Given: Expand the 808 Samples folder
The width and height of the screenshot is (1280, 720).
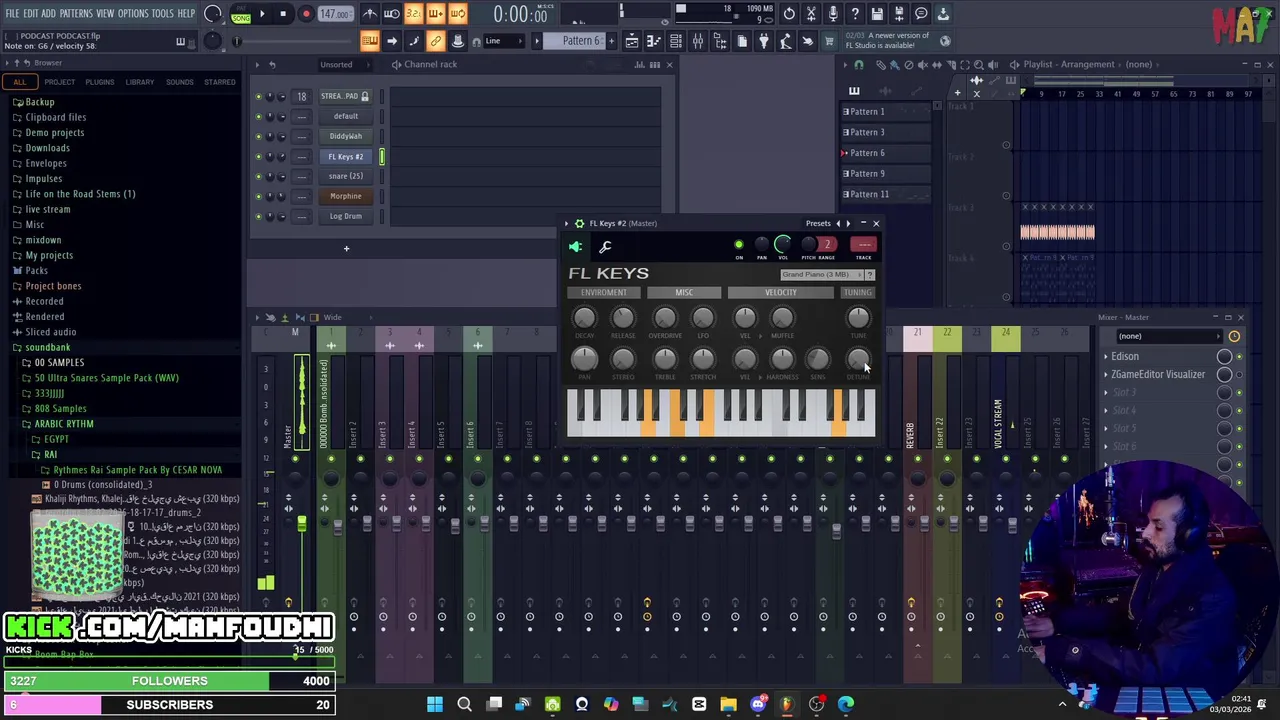Looking at the screenshot, I should coord(60,408).
